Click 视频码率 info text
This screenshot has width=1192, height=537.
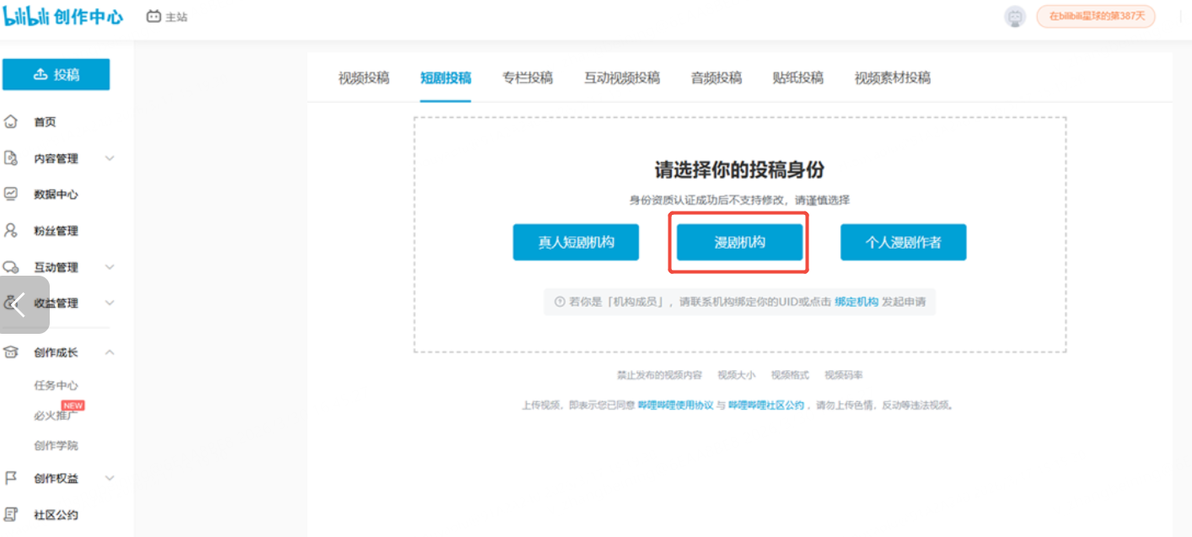coord(844,376)
